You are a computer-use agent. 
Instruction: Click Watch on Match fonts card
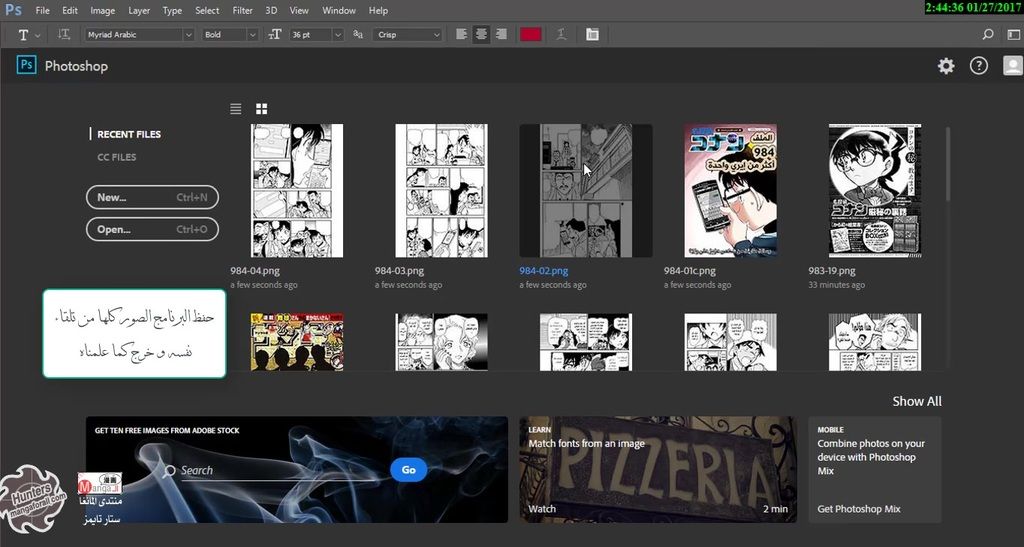coord(542,509)
